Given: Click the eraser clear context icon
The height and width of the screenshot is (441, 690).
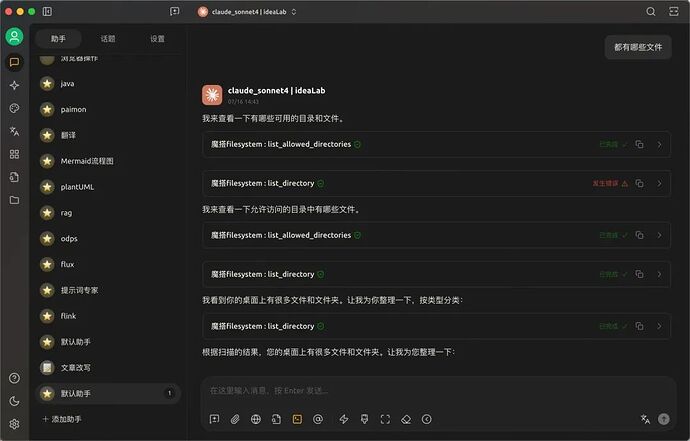Looking at the screenshot, I should pos(406,419).
